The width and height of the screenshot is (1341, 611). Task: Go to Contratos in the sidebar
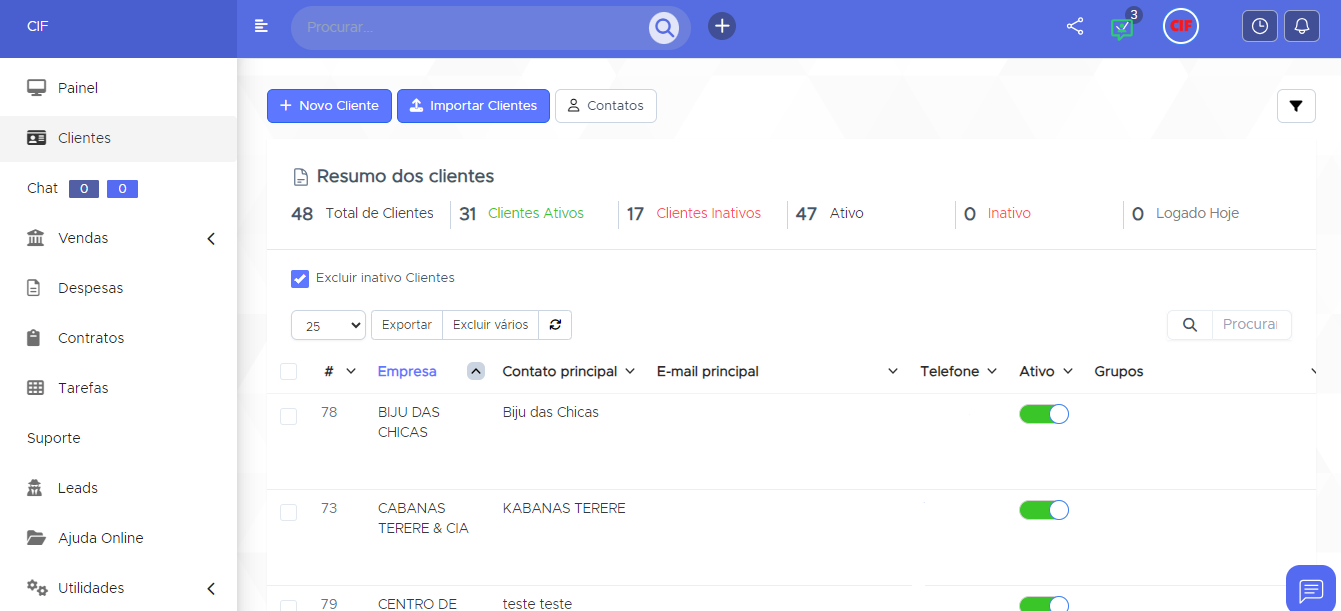(x=91, y=338)
